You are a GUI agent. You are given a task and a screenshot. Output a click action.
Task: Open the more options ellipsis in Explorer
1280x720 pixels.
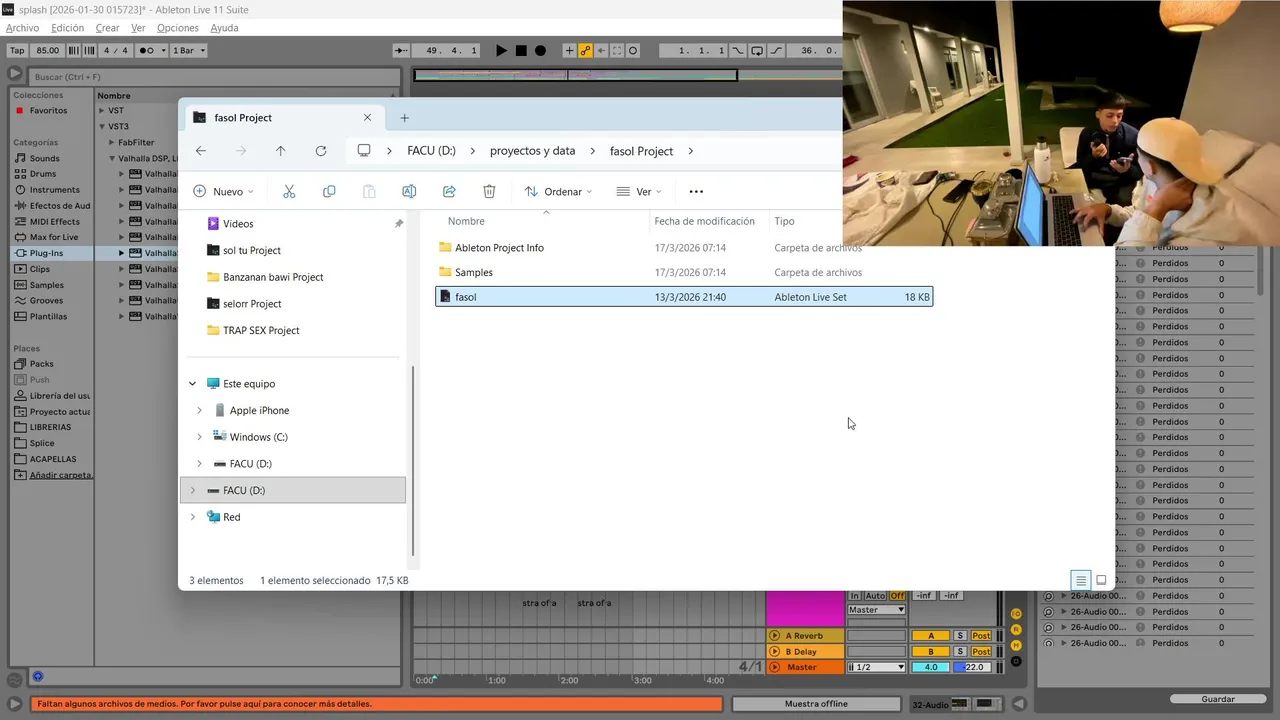coord(696,191)
